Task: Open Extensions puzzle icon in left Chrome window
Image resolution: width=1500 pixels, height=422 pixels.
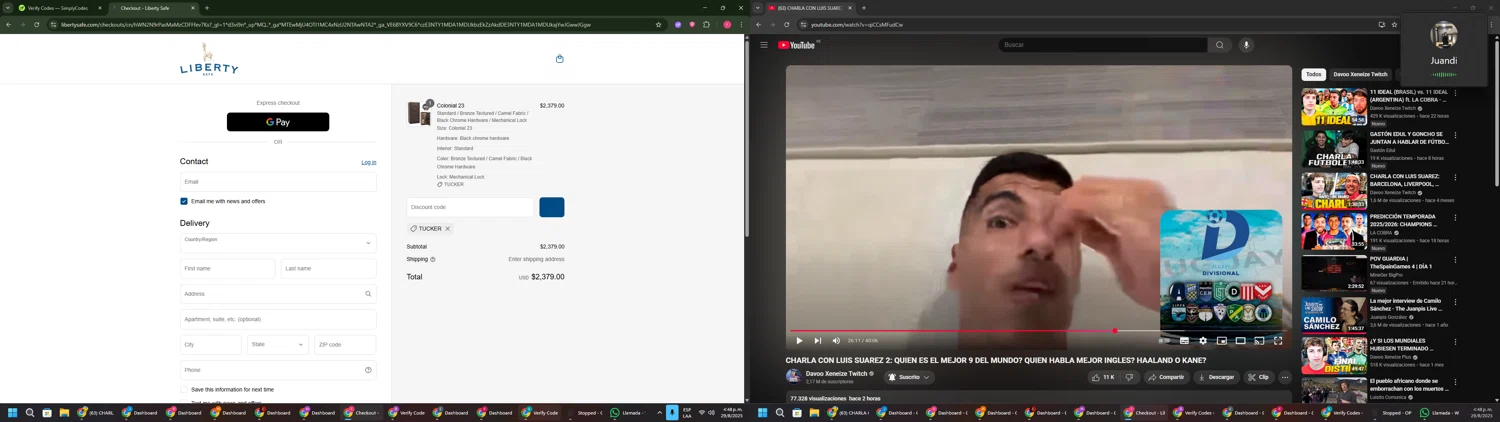Action: point(706,24)
